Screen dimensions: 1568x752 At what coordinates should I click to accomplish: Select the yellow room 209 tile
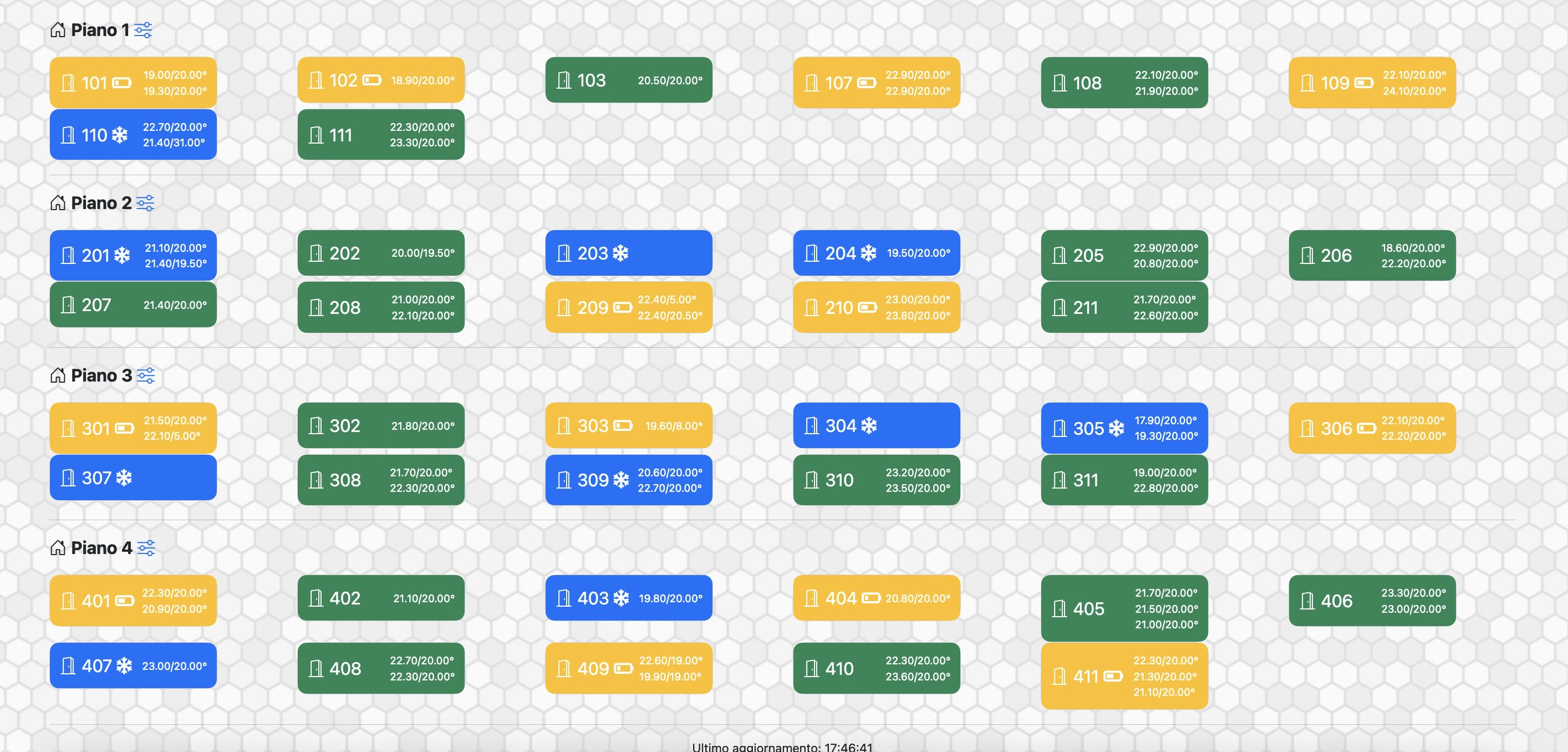(629, 307)
